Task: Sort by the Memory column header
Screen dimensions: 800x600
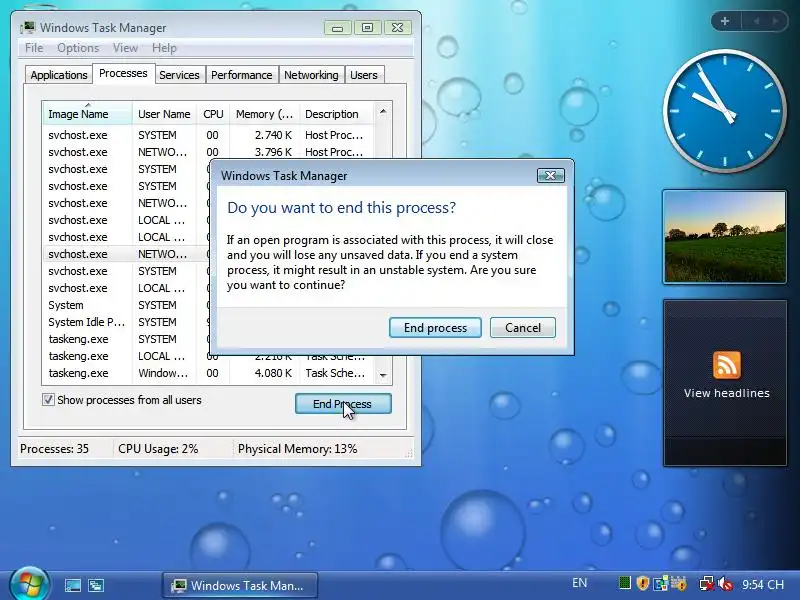Action: coord(264,114)
